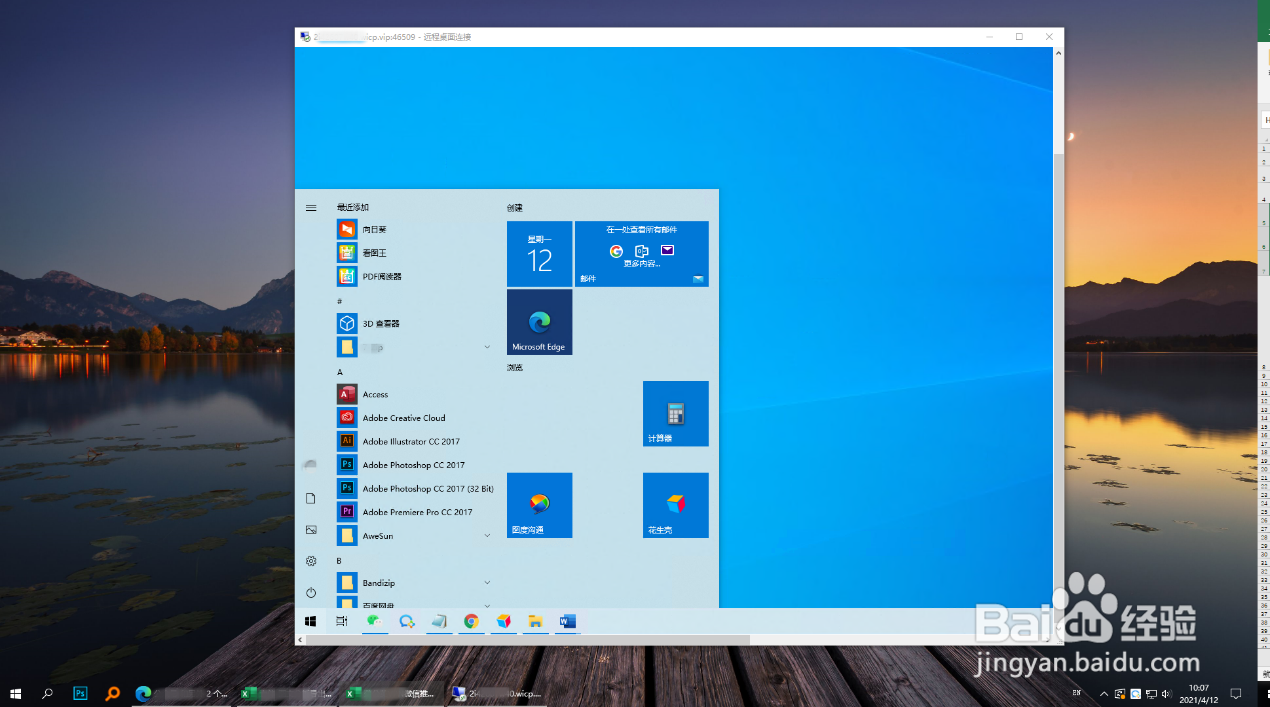Open the remote Start button
This screenshot has height=707, width=1270.
click(311, 621)
